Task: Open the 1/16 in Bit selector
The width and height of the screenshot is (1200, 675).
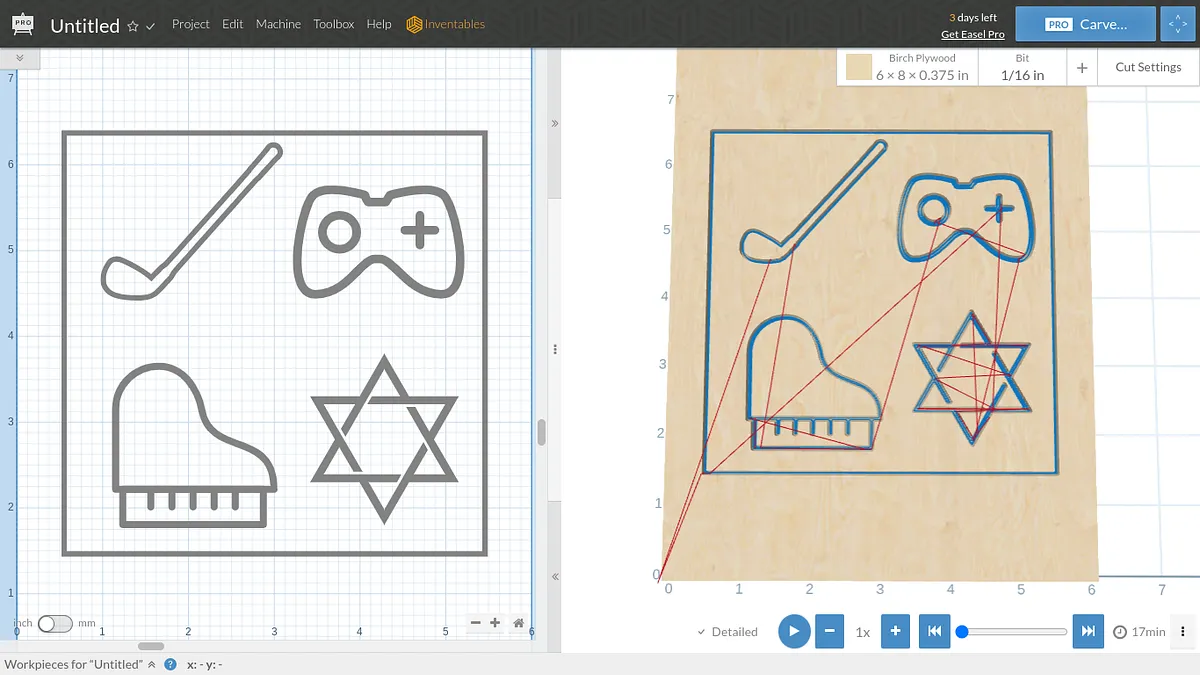Action: (1022, 67)
